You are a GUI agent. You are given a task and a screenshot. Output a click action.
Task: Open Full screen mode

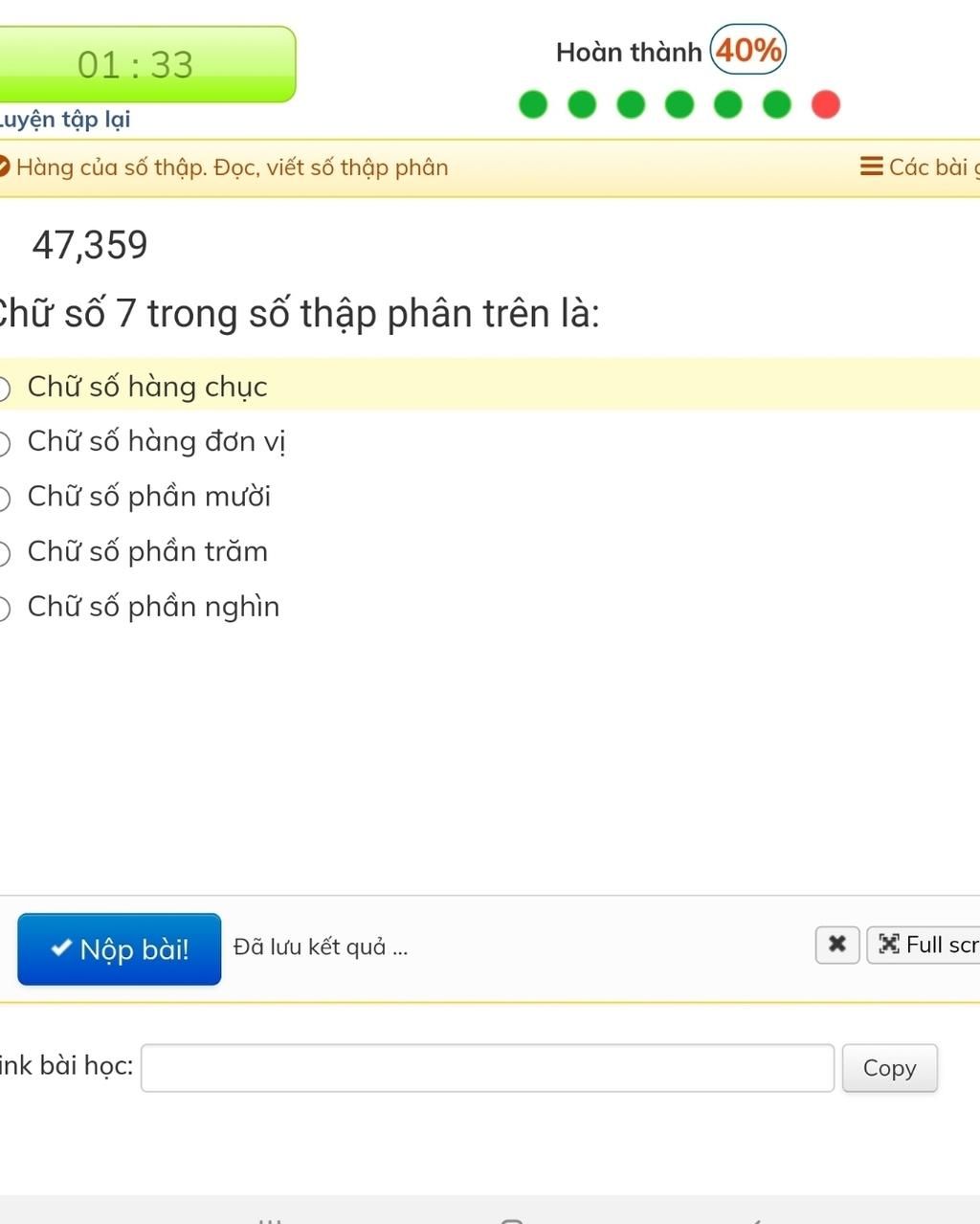point(924,945)
